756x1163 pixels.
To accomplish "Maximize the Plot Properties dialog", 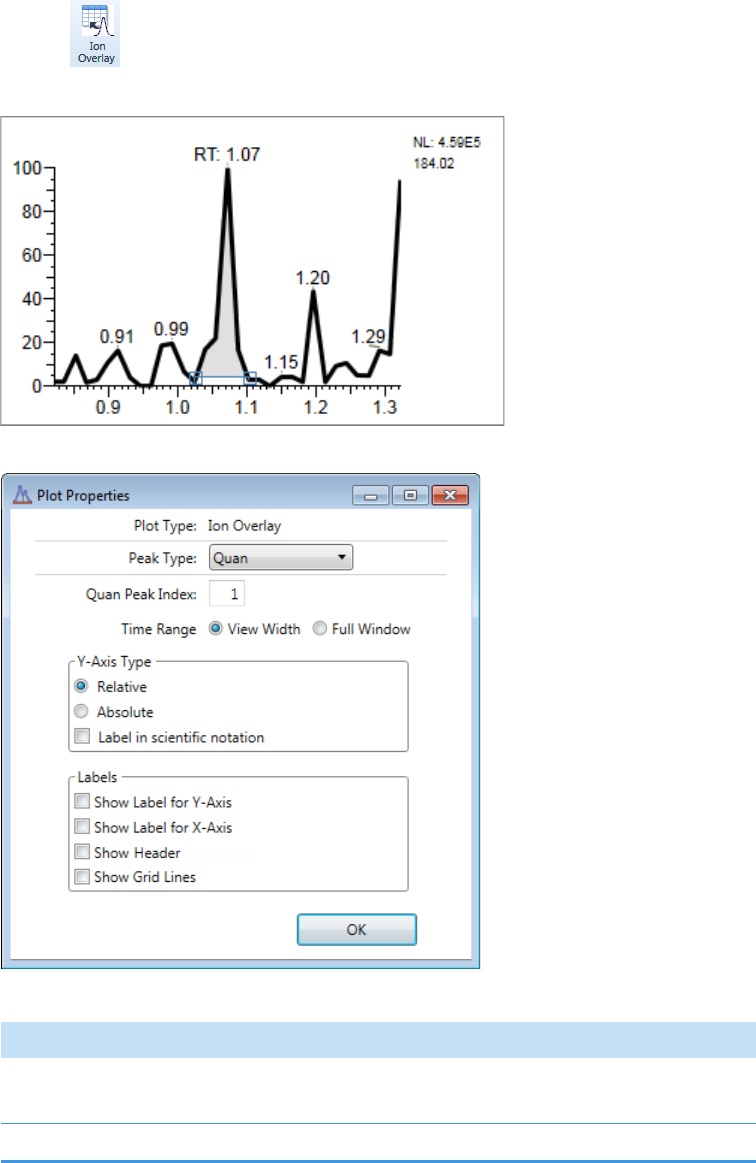I will (410, 495).
